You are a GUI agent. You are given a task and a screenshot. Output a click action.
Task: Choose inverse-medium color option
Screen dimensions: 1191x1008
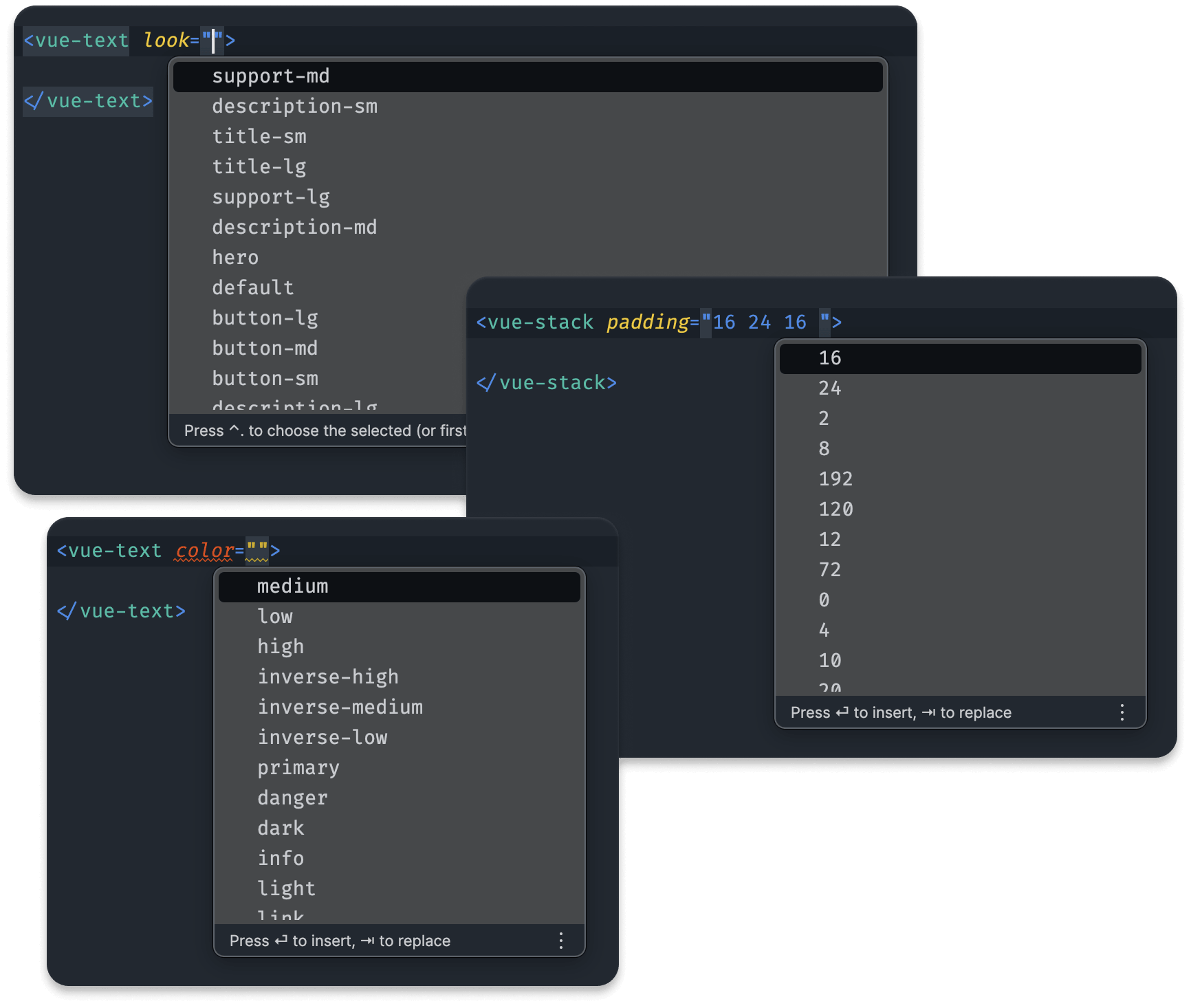tap(400, 708)
